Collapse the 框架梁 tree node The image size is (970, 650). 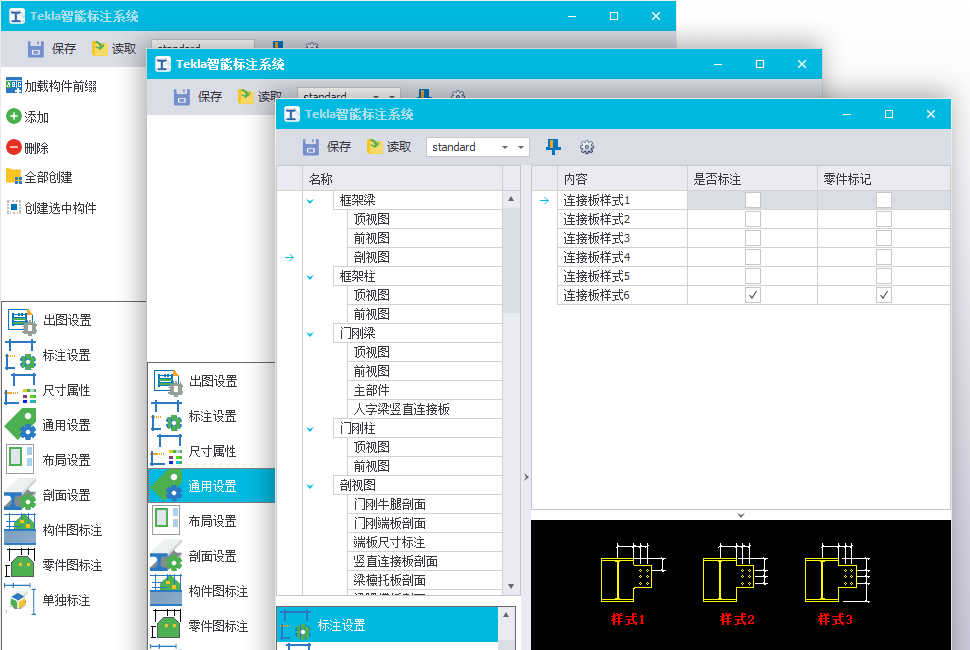[310, 201]
